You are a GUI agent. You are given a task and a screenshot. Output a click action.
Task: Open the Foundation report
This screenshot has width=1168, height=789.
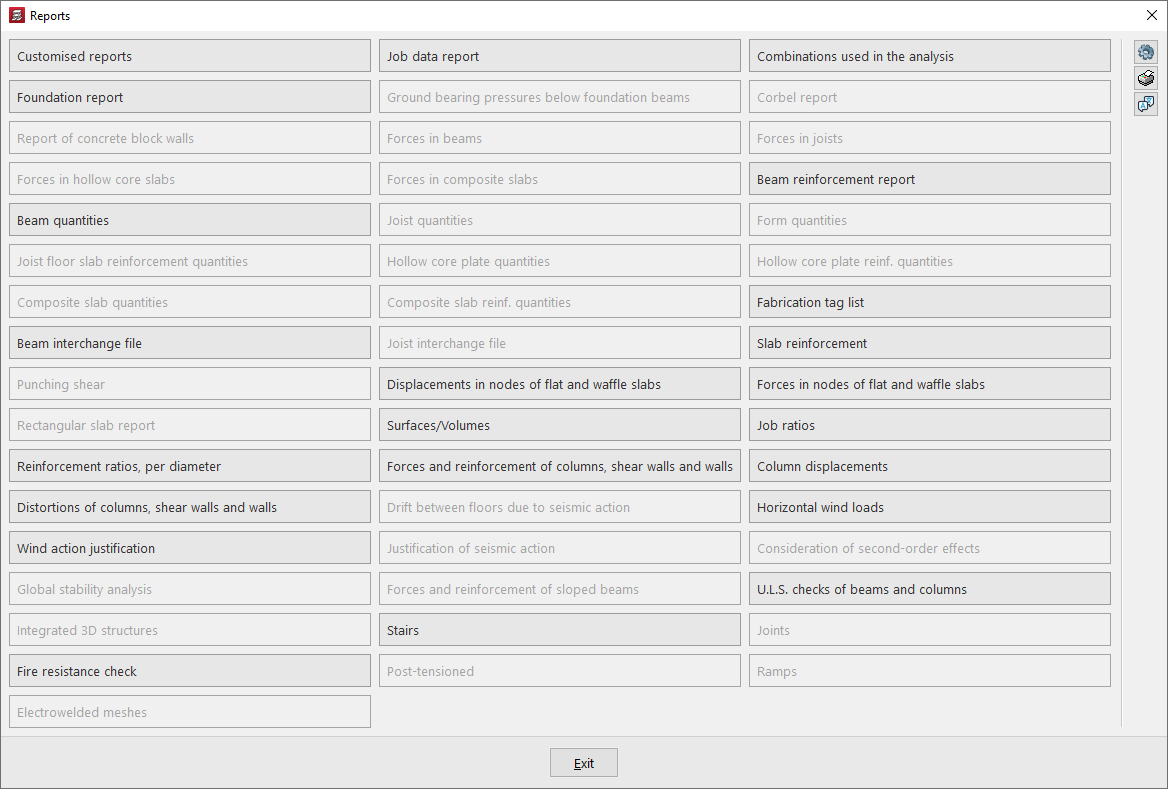(190, 97)
